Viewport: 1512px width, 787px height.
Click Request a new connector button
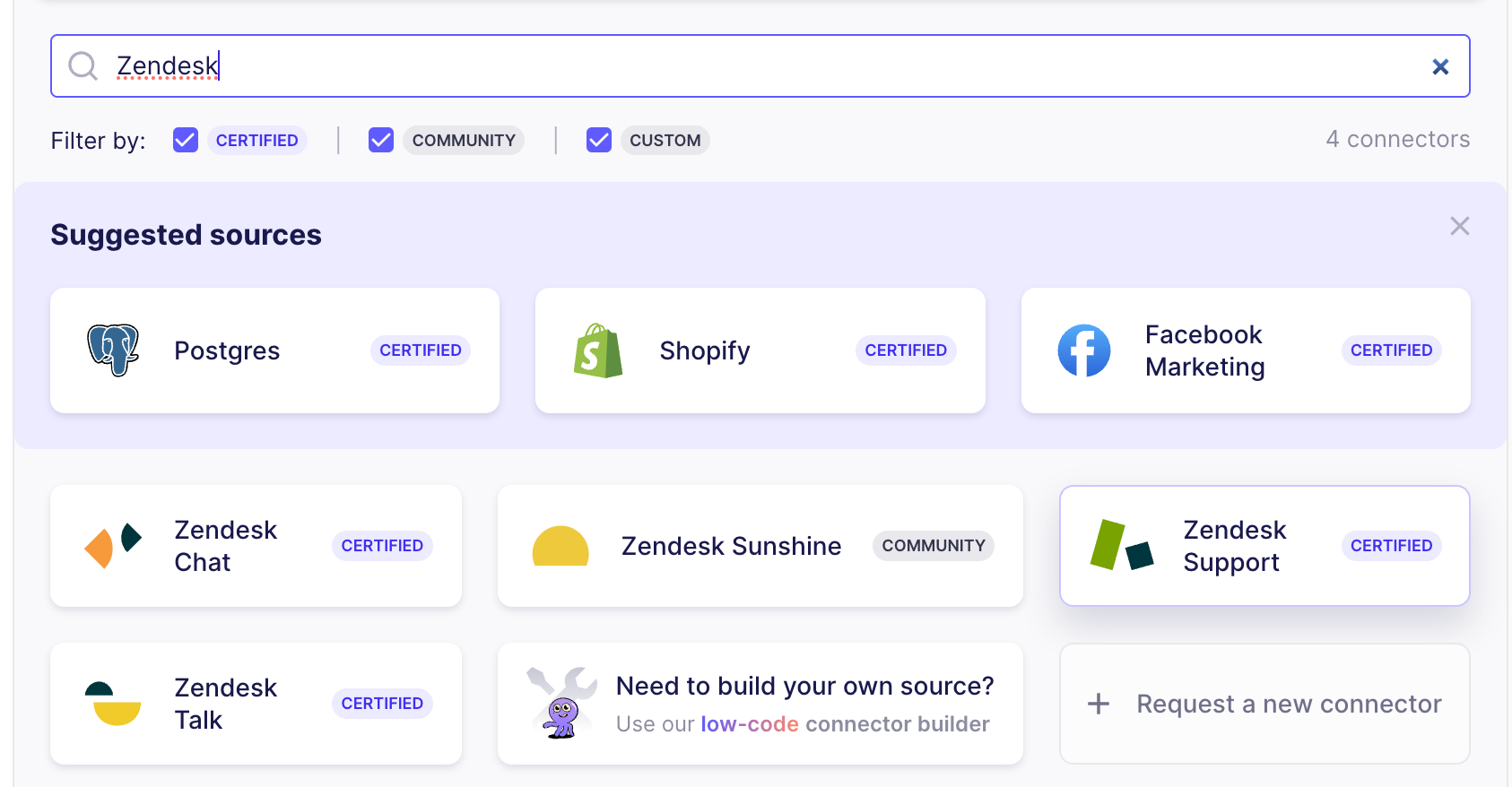tap(1264, 704)
